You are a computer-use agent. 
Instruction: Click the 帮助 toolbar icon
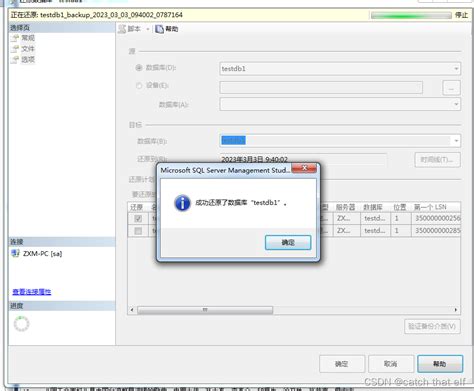159,29
